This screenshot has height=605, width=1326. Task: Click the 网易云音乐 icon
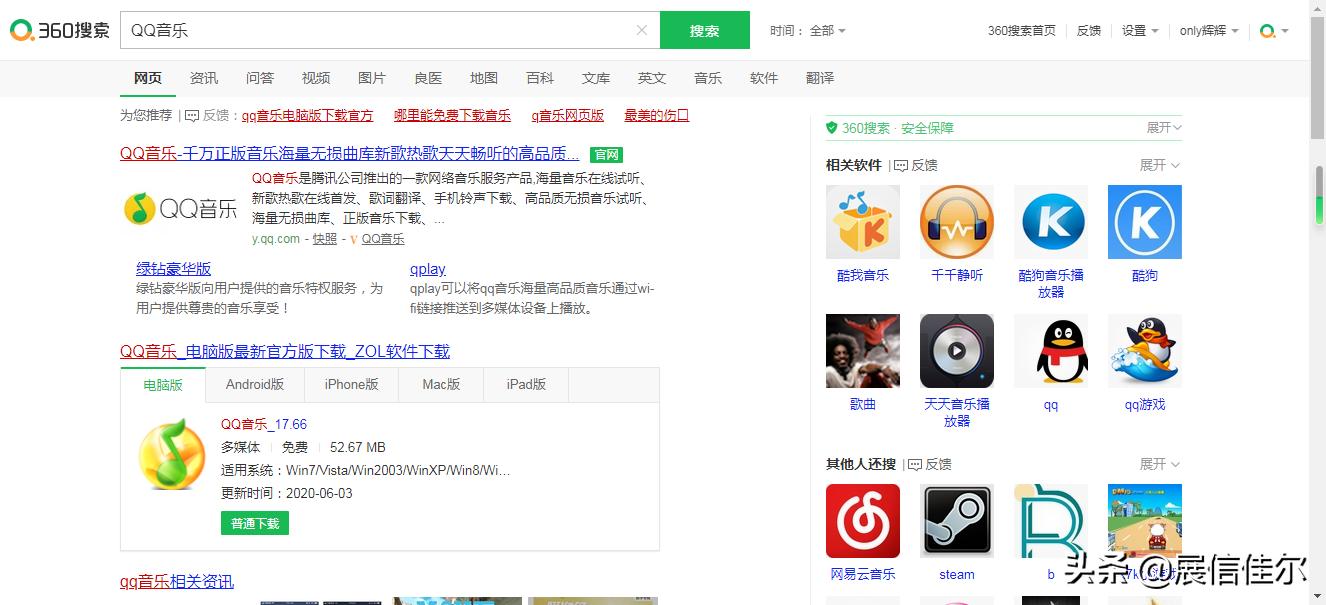(862, 520)
